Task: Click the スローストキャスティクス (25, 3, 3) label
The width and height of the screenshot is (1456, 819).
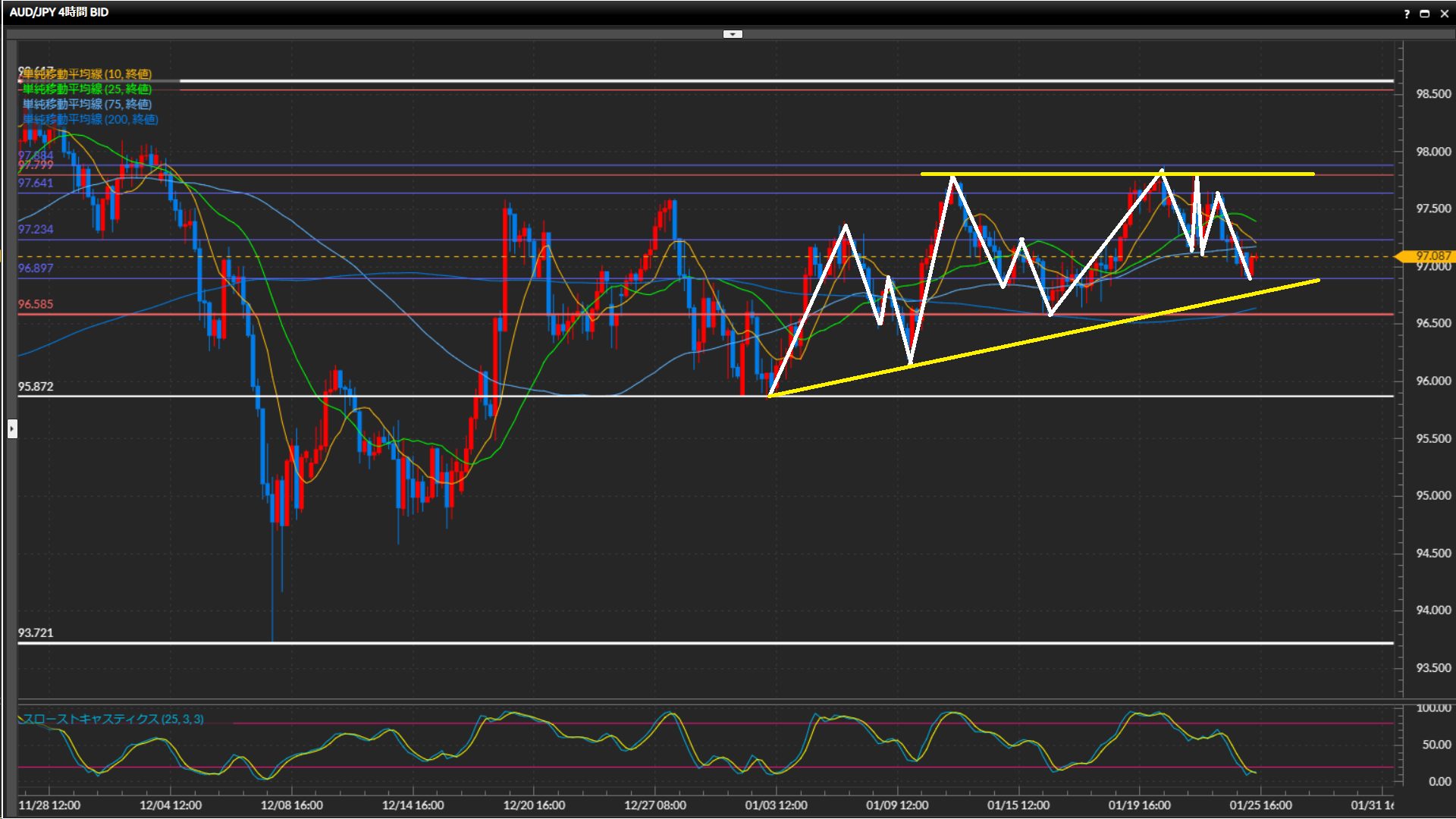Action: (114, 719)
